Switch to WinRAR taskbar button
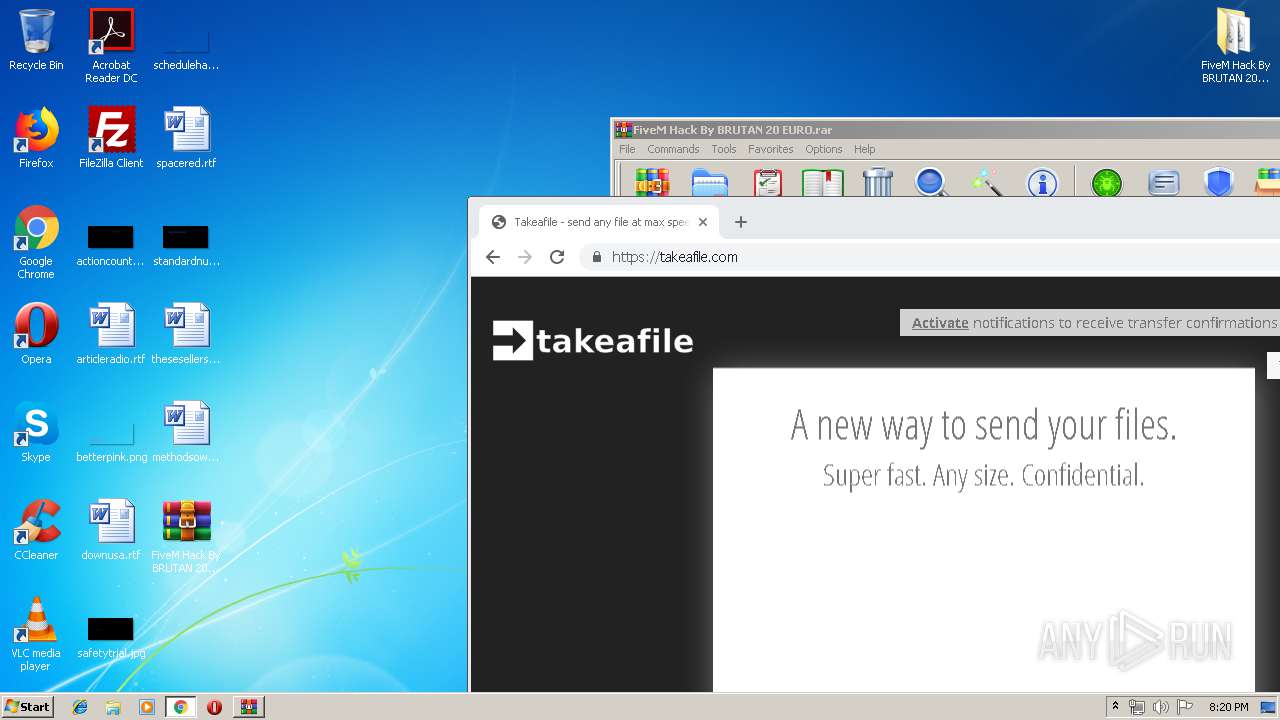1280x720 pixels. coord(248,707)
